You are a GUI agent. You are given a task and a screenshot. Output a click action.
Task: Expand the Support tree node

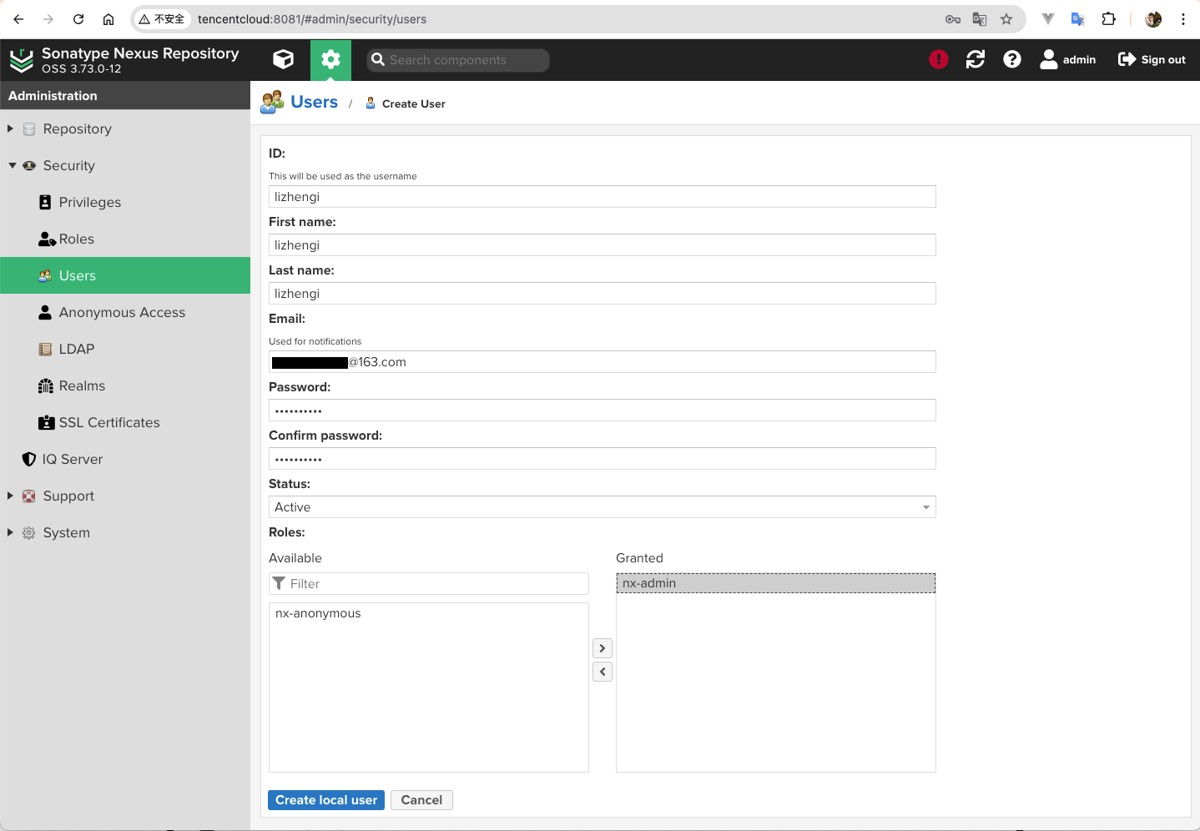click(x=11, y=496)
